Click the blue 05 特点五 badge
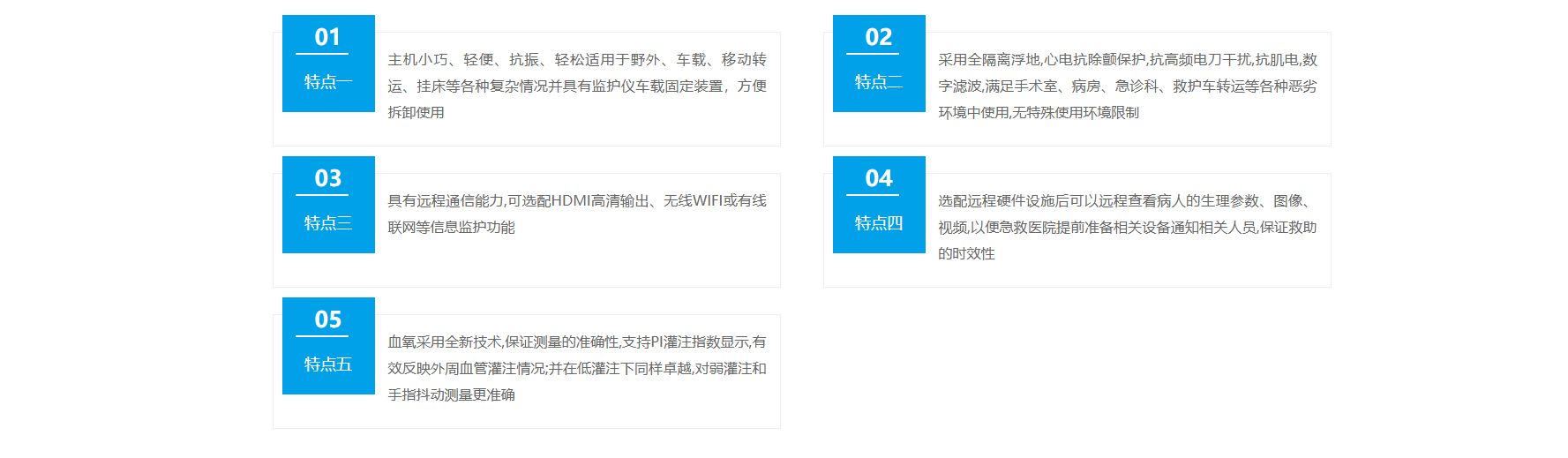This screenshot has height=458, width=1568. click(328, 346)
